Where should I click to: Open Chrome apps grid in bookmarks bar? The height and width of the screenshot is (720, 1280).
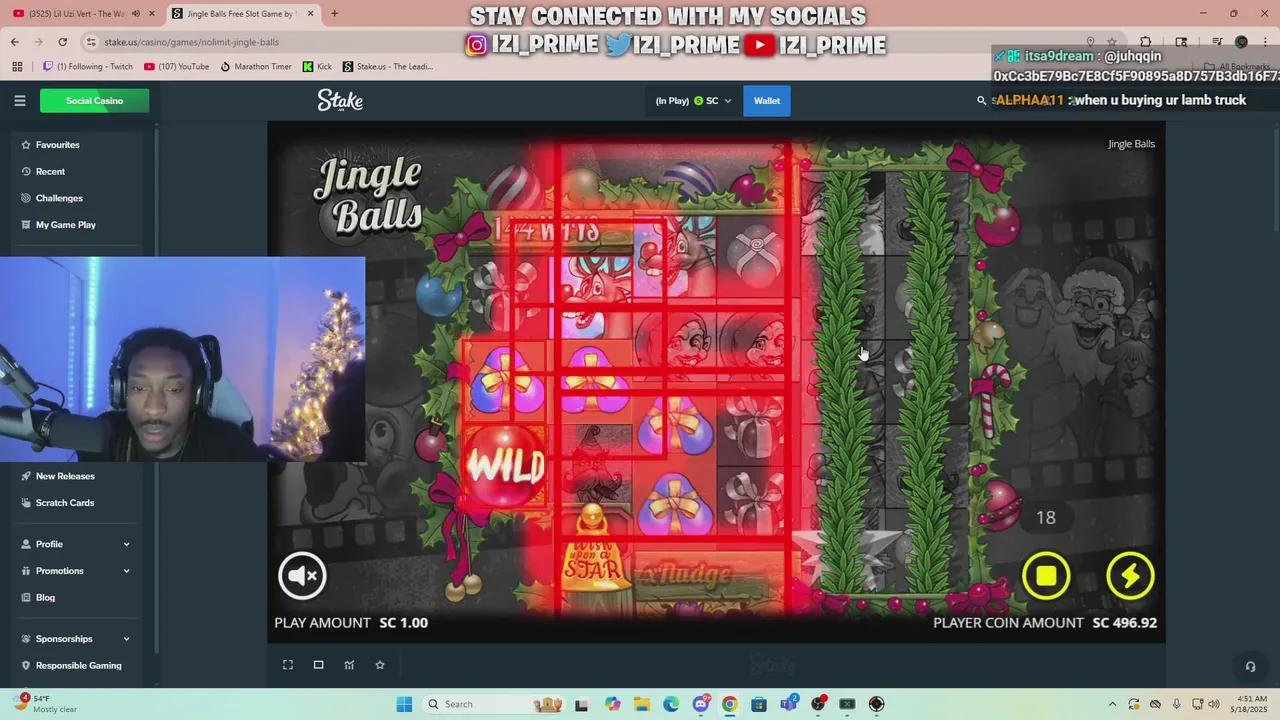[17, 67]
